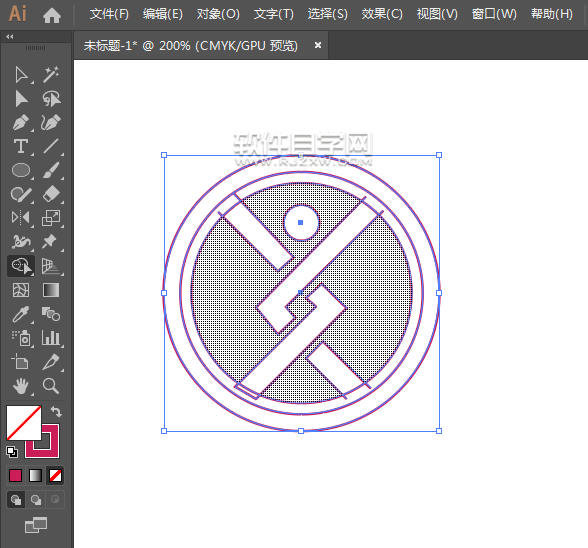Select the Selection tool arrow
588x548 pixels.
pyautogui.click(x=21, y=75)
